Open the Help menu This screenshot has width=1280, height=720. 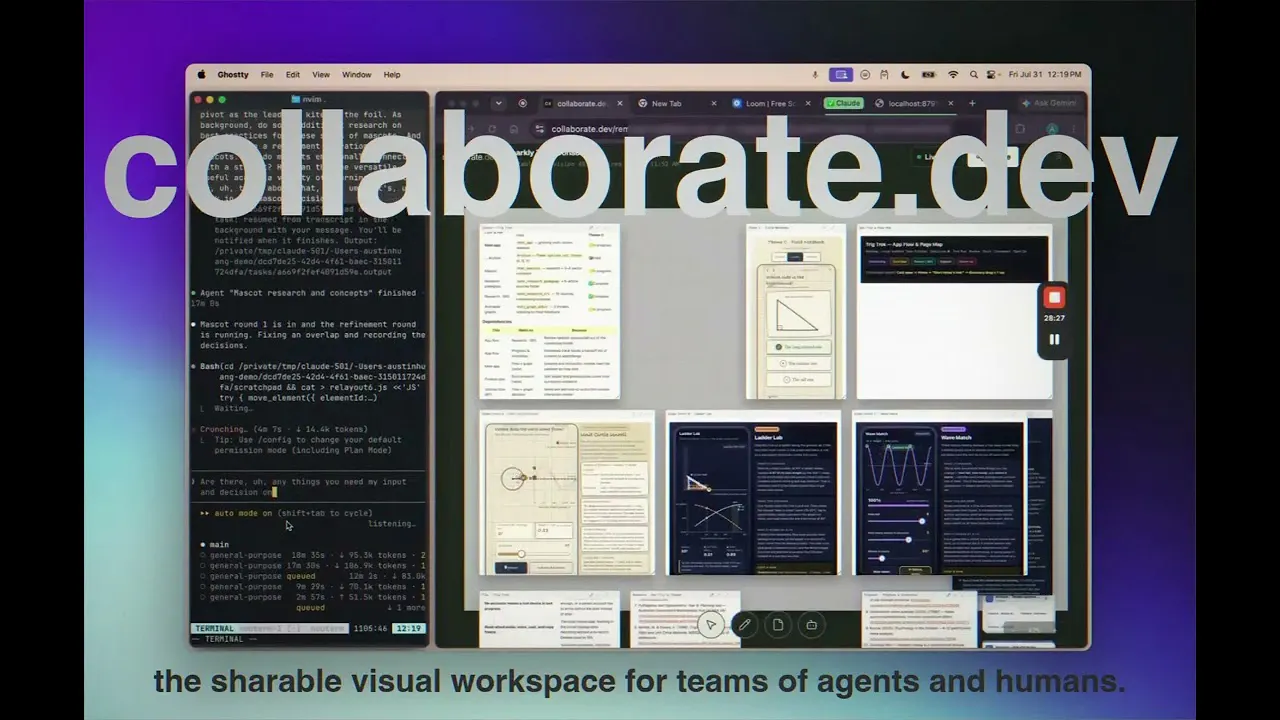[392, 75]
